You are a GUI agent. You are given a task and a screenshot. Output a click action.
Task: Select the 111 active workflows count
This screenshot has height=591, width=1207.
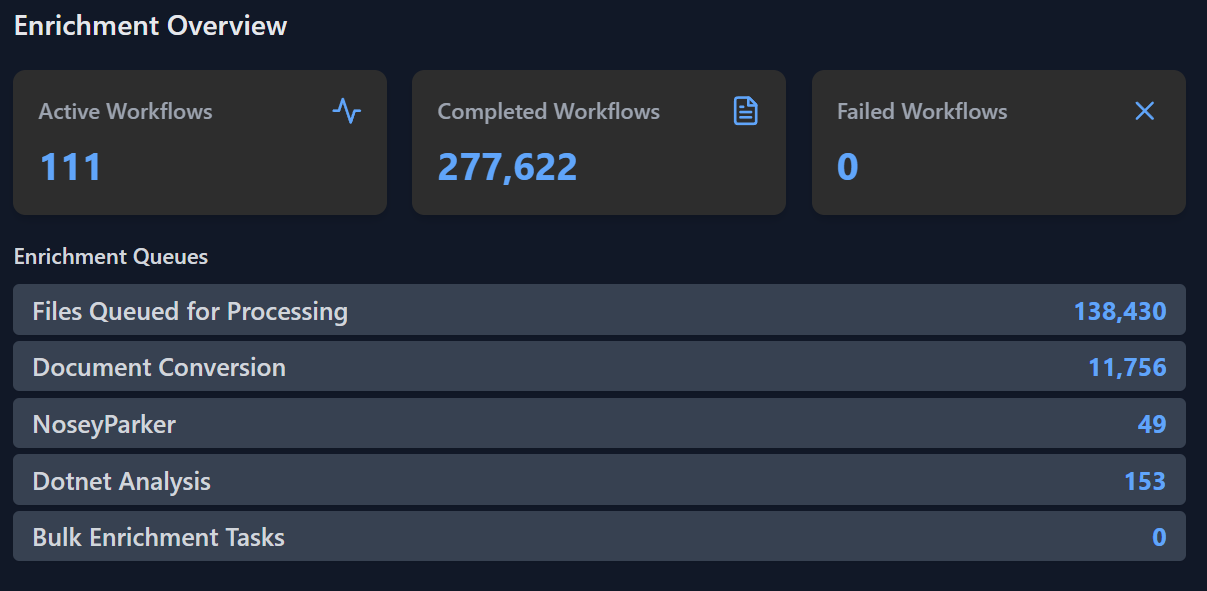(70, 167)
